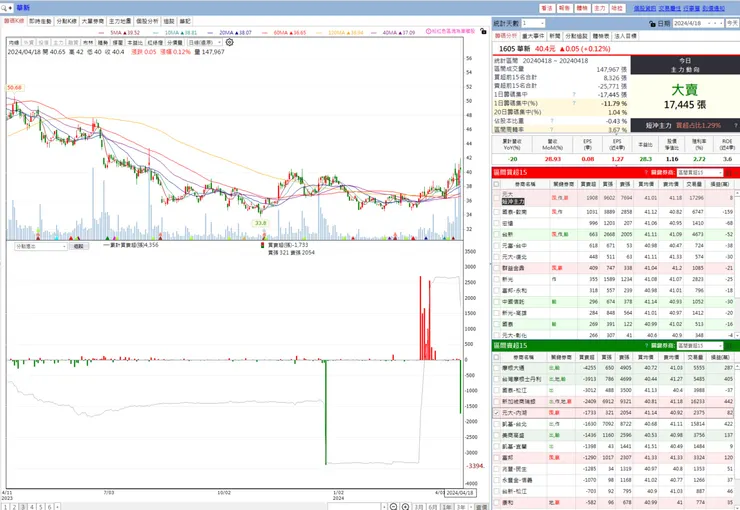740x510 pixels.
Task: Expand the stock selector arrow beside search
Action: click(10, 8)
